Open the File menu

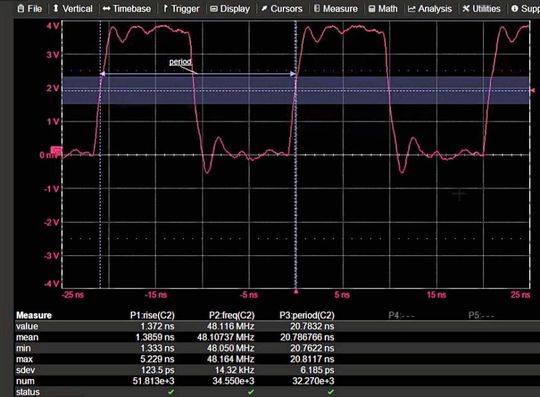[30, 9]
